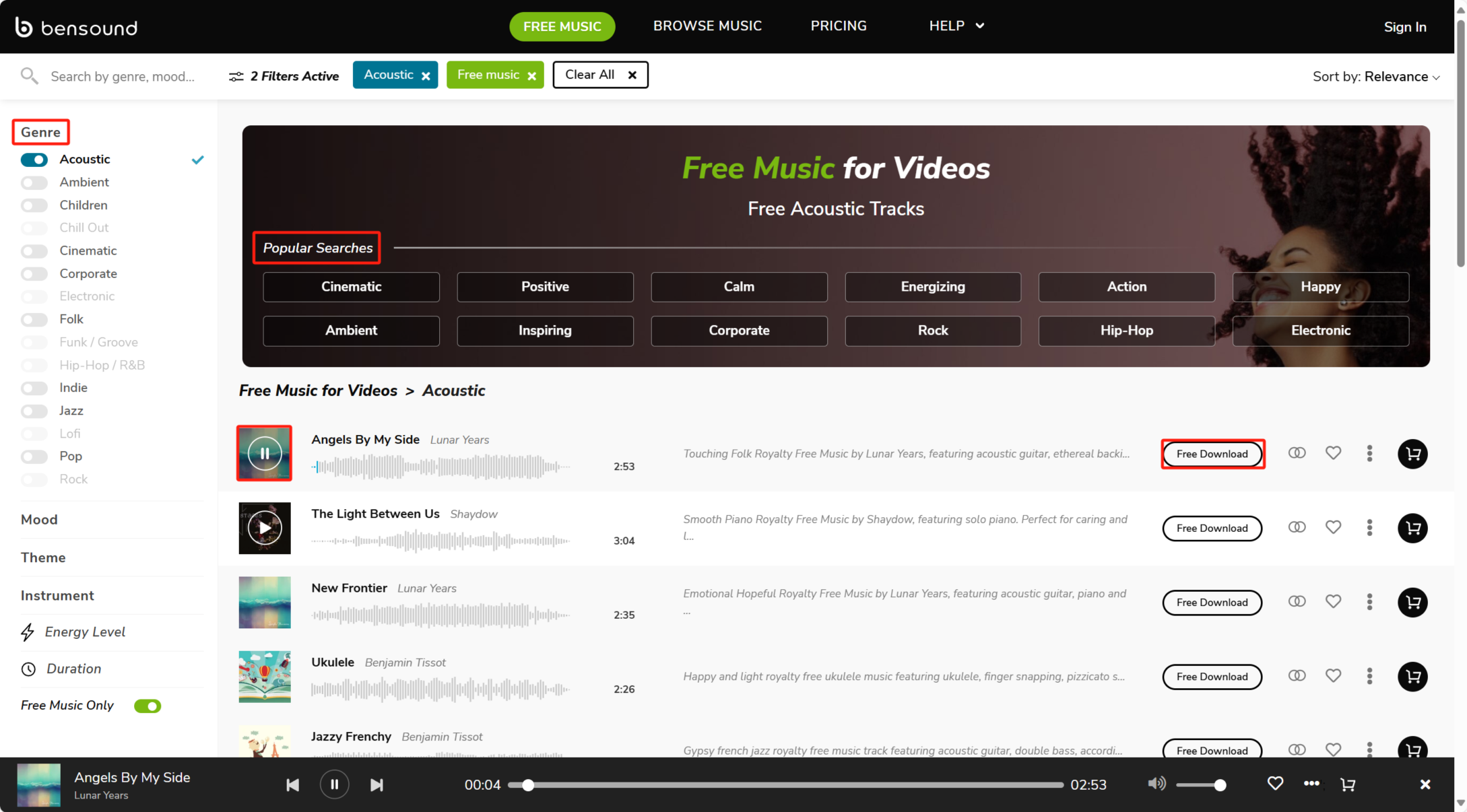Toggle the Ambient genre switch
Image resolution: width=1467 pixels, height=812 pixels.
tap(34, 182)
